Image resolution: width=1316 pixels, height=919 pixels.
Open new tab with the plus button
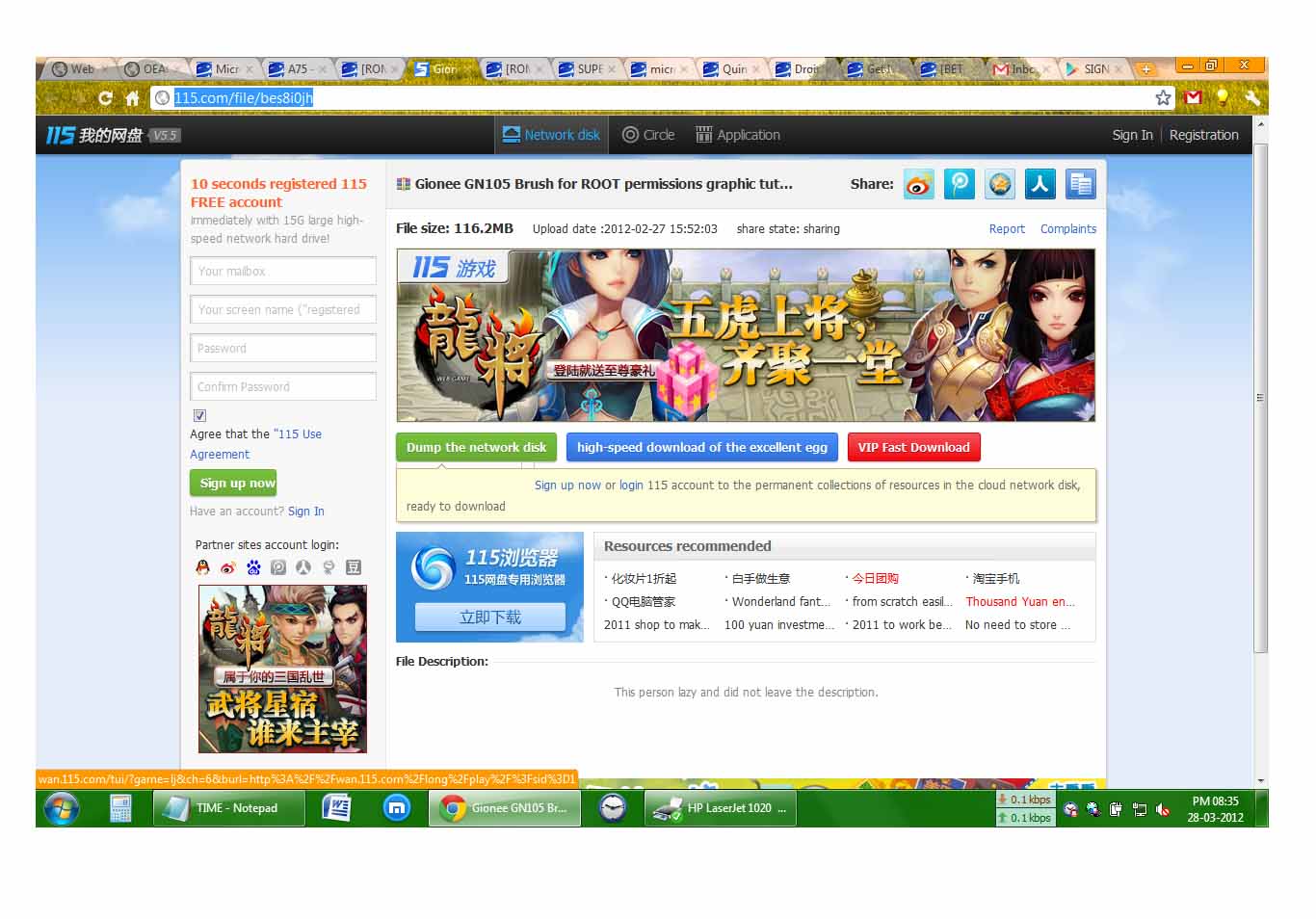(x=1145, y=69)
